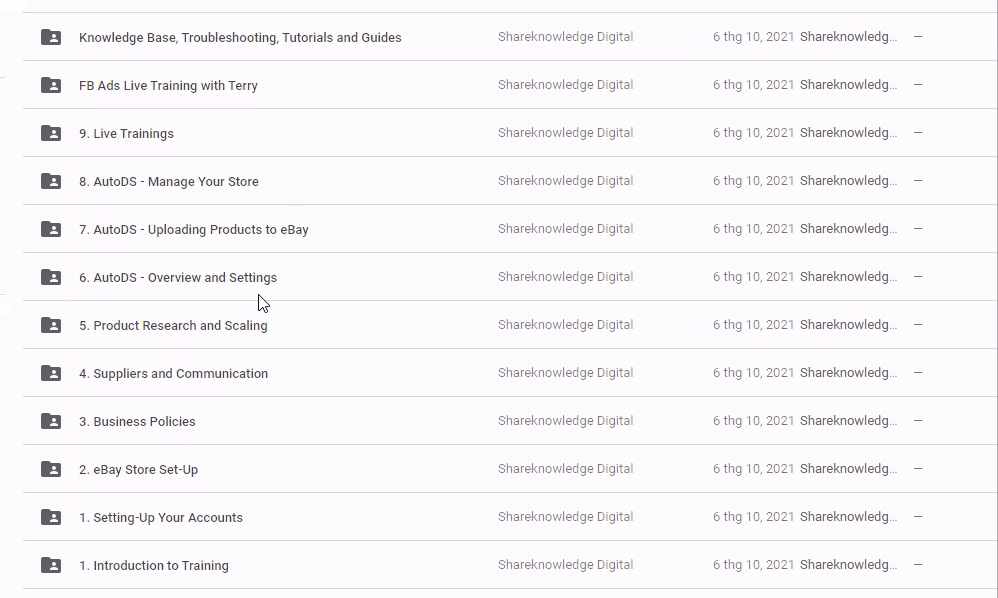Click owner name on AutoDS Manage Your Store row
The image size is (998, 598).
(565, 181)
